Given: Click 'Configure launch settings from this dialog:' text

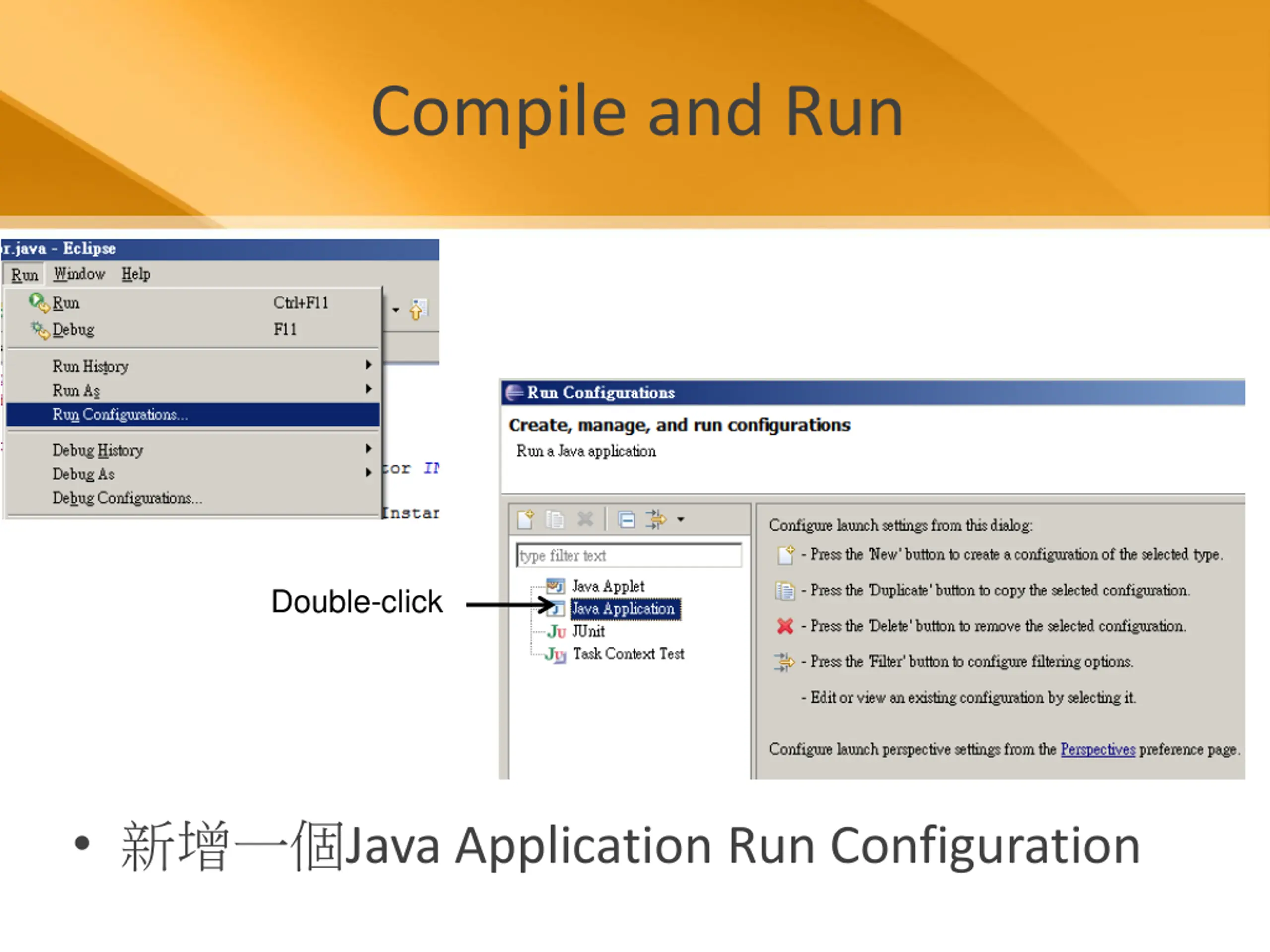Looking at the screenshot, I should pyautogui.click(x=901, y=525).
